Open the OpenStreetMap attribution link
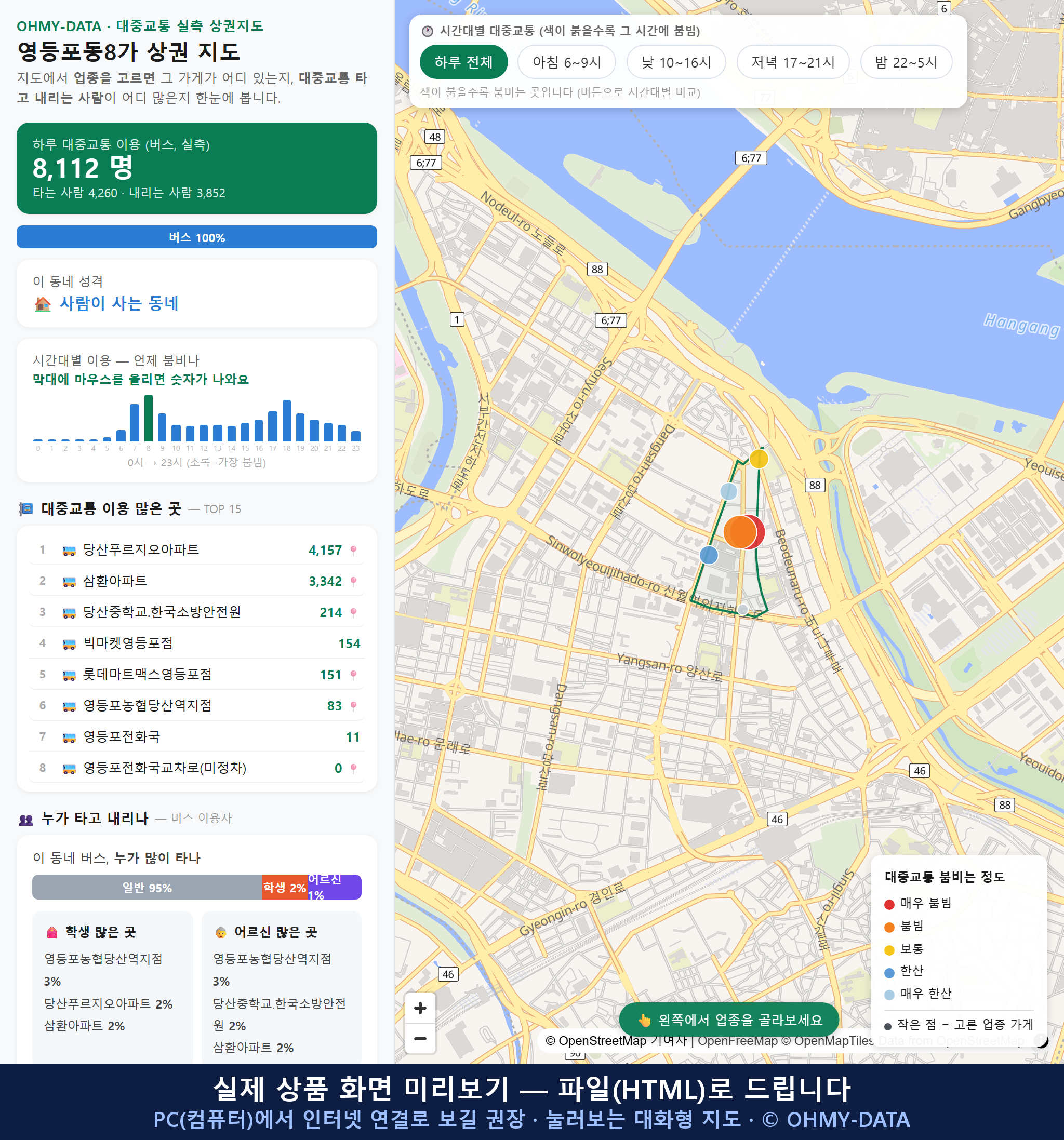This screenshot has height=1140, width=1064. coord(596,1041)
